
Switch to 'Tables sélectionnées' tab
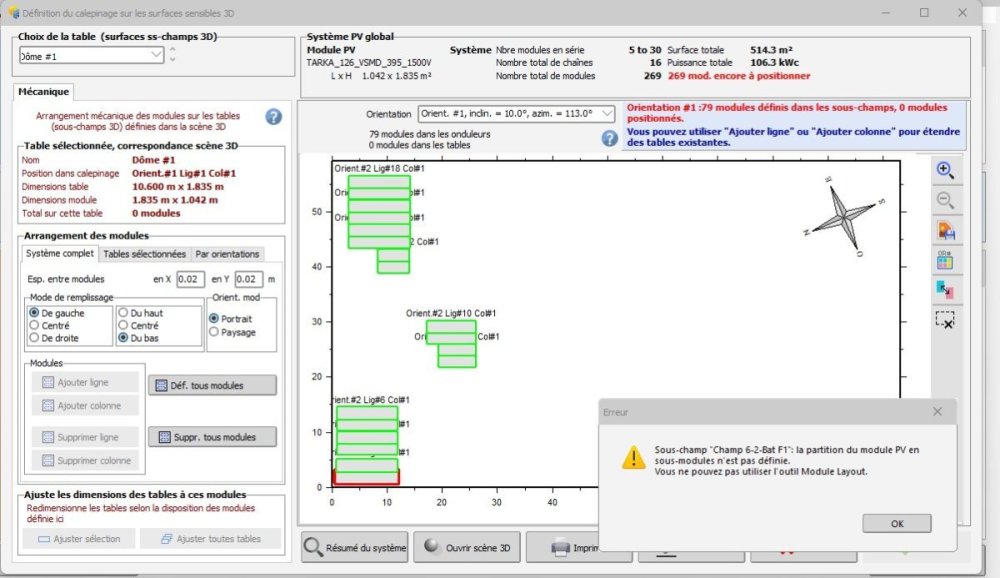tap(144, 254)
